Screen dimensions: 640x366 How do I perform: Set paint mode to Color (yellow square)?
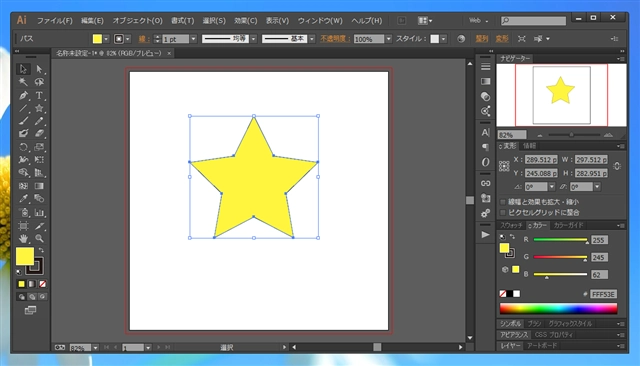(x=21, y=284)
